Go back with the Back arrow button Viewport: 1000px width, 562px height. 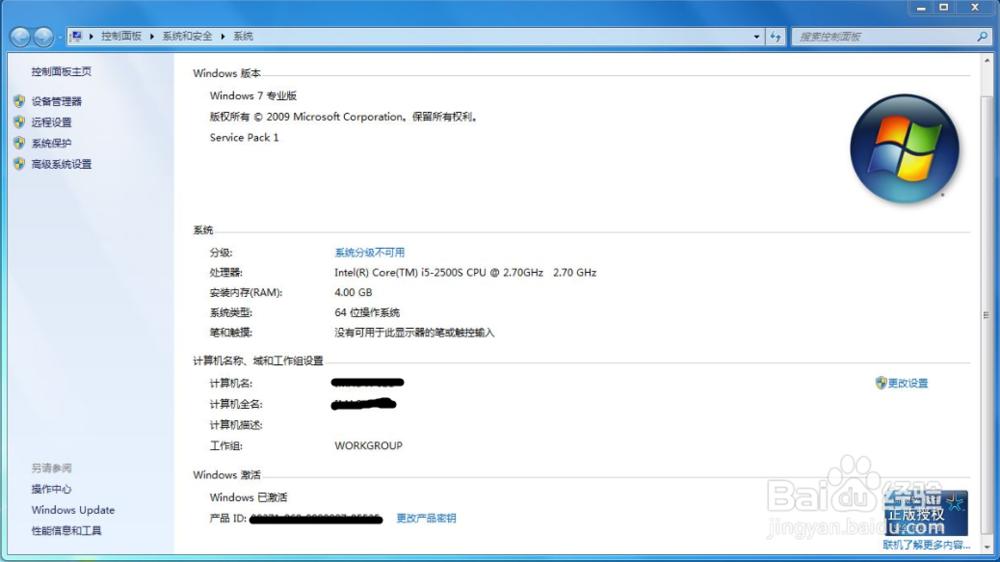click(x=20, y=37)
